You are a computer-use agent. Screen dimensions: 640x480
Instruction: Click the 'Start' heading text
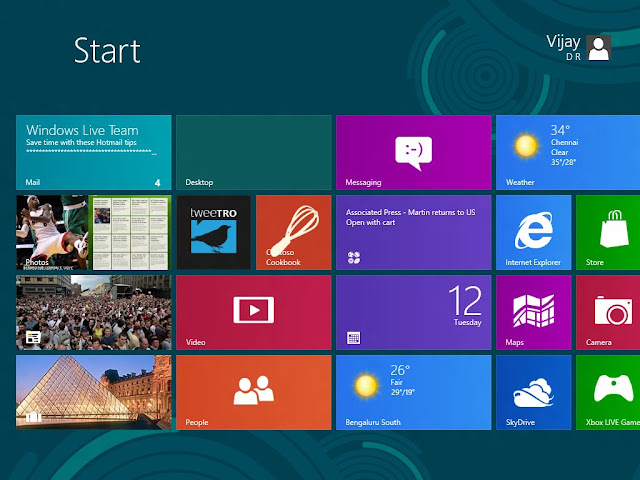pos(107,51)
